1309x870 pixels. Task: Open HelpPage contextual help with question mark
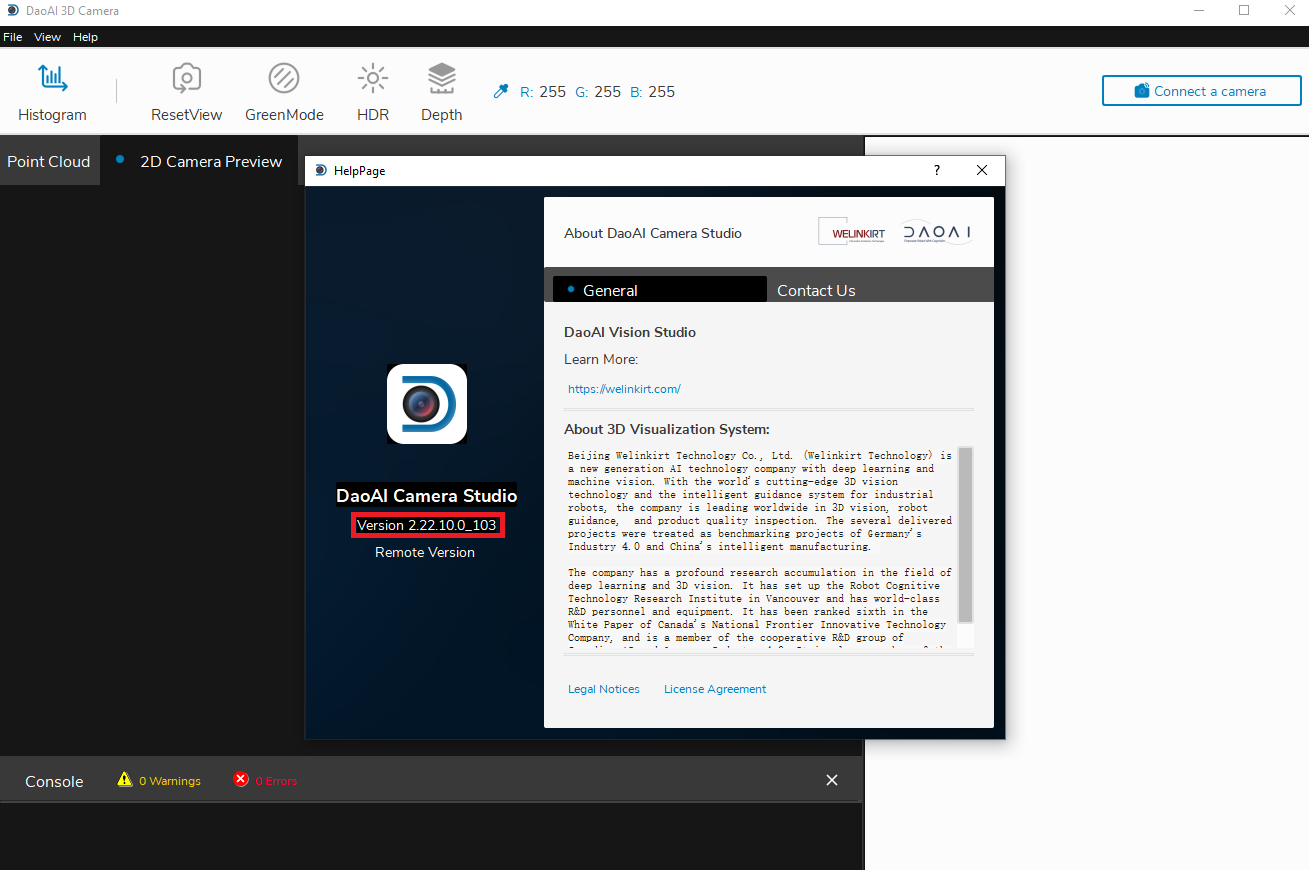[x=936, y=170]
